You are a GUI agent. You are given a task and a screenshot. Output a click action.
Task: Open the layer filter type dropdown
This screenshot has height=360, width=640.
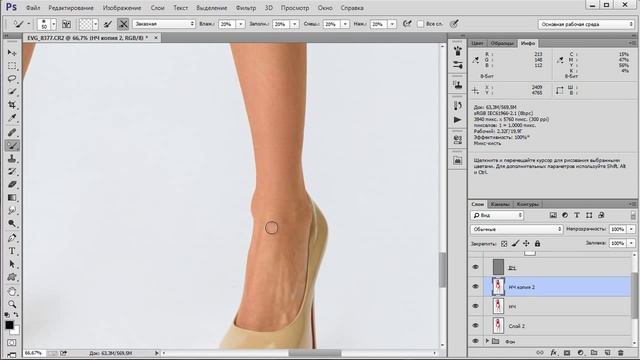497,215
